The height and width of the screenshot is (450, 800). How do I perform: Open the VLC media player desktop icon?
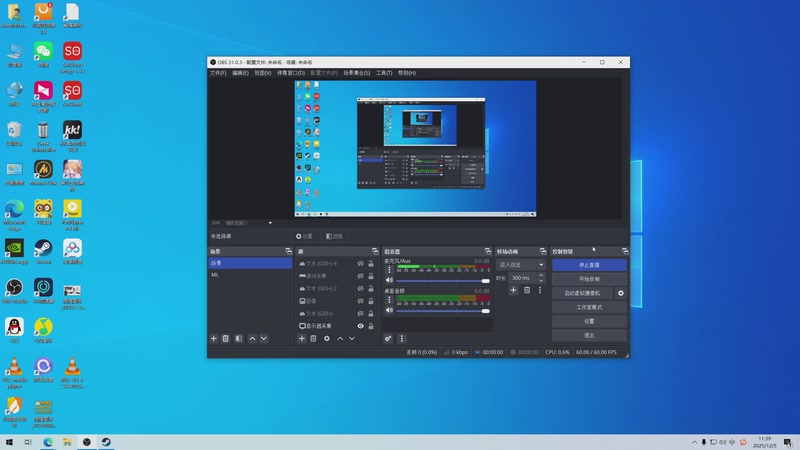pyautogui.click(x=14, y=373)
